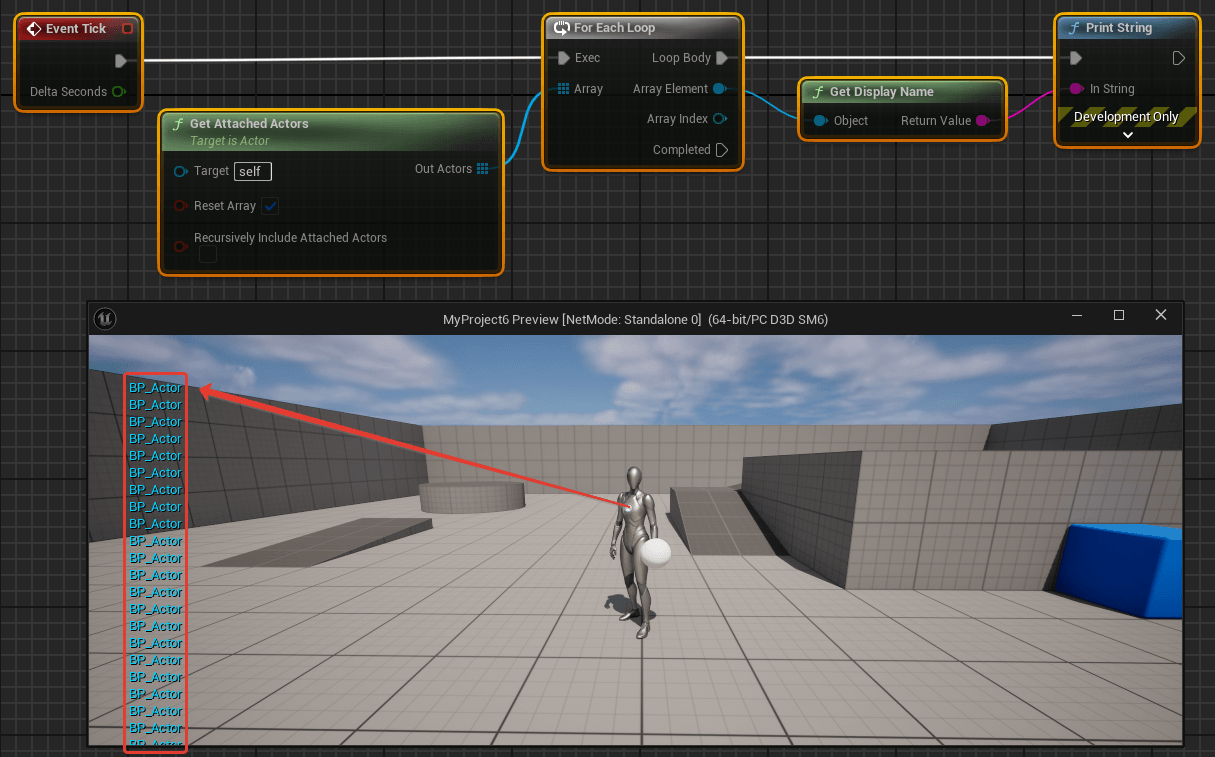Click the Loop Body output pin
Viewport: 1215px width, 757px height.
[x=722, y=58]
